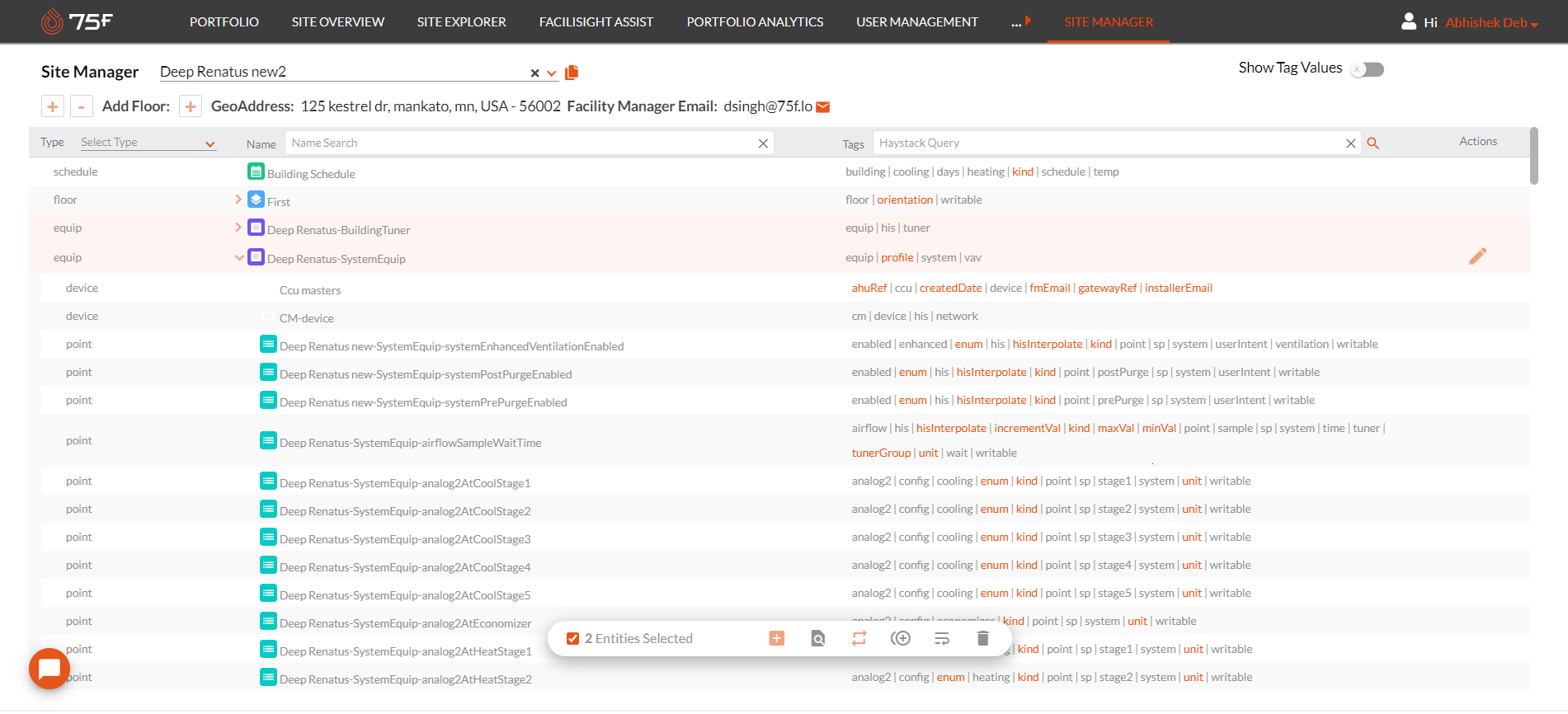Click Deep Renatus-BuildingTuner equip icon
Viewport: 1568px width, 714px height.
(256, 228)
